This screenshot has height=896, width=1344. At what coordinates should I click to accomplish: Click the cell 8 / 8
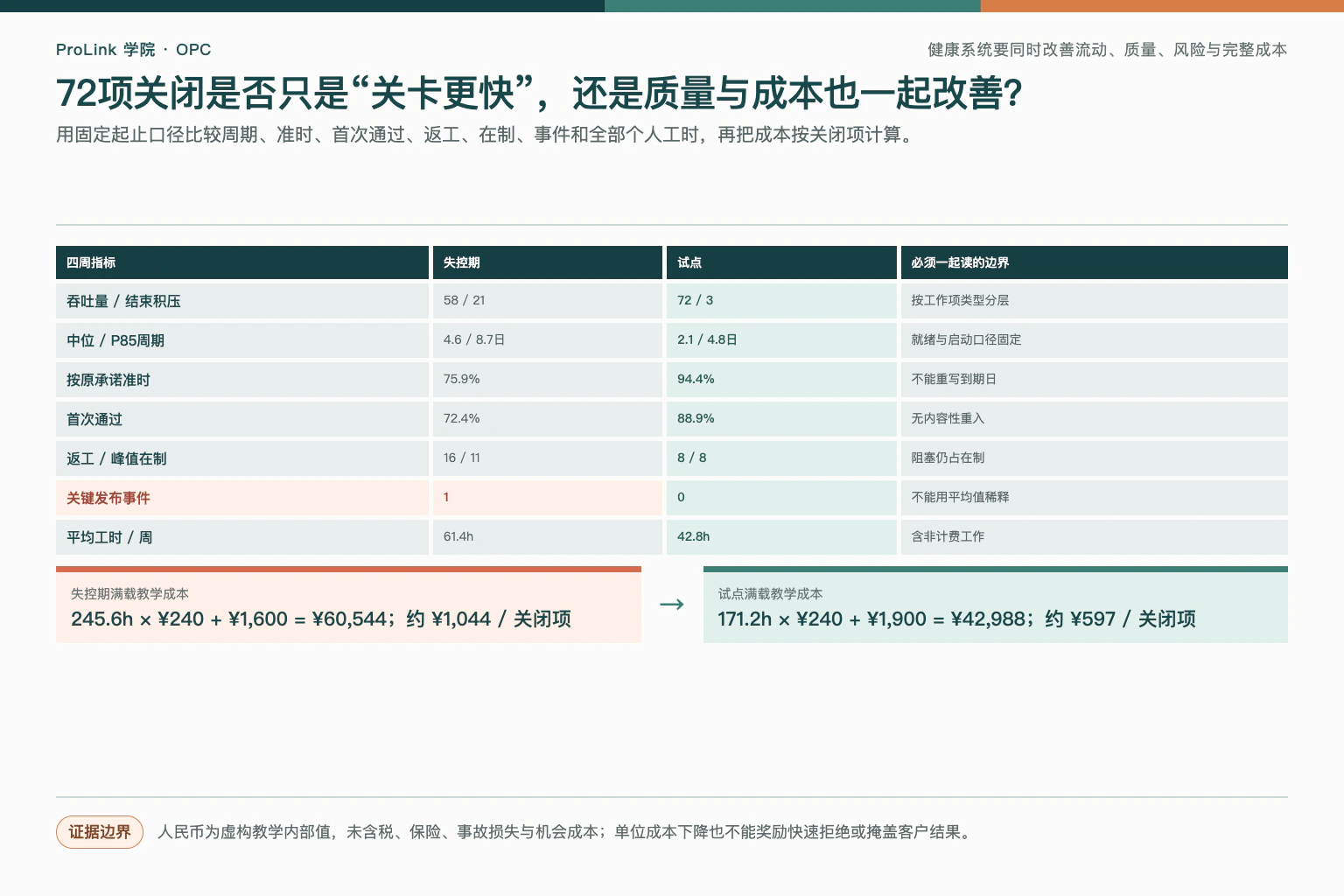click(x=781, y=458)
